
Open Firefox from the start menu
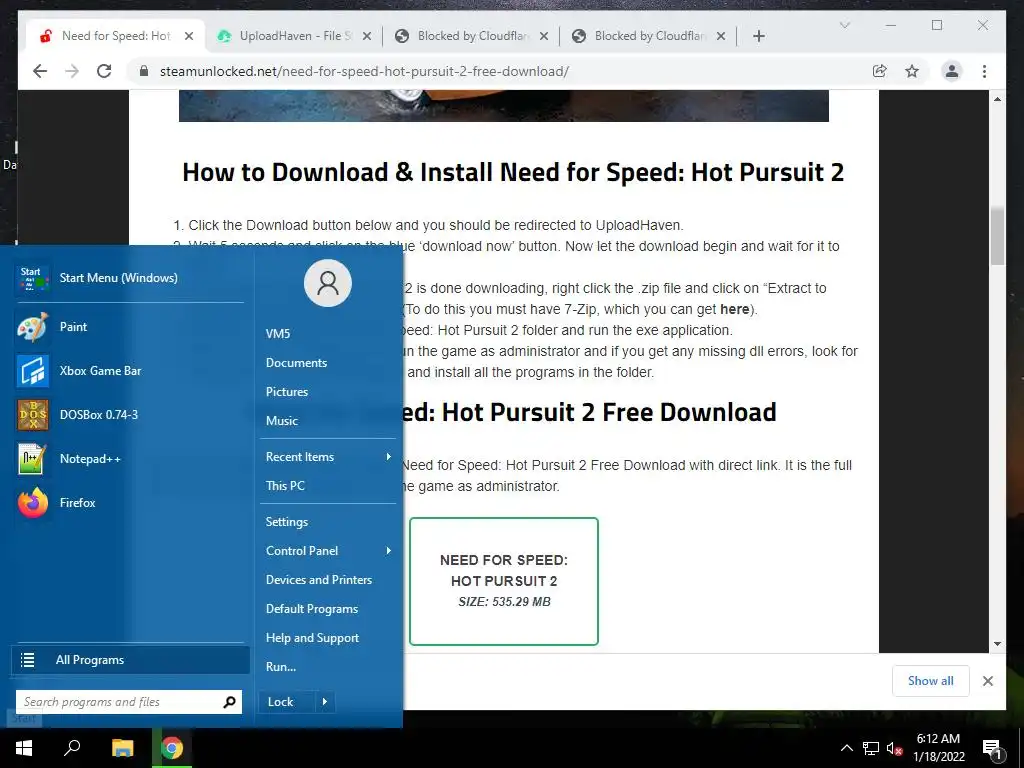click(77, 503)
